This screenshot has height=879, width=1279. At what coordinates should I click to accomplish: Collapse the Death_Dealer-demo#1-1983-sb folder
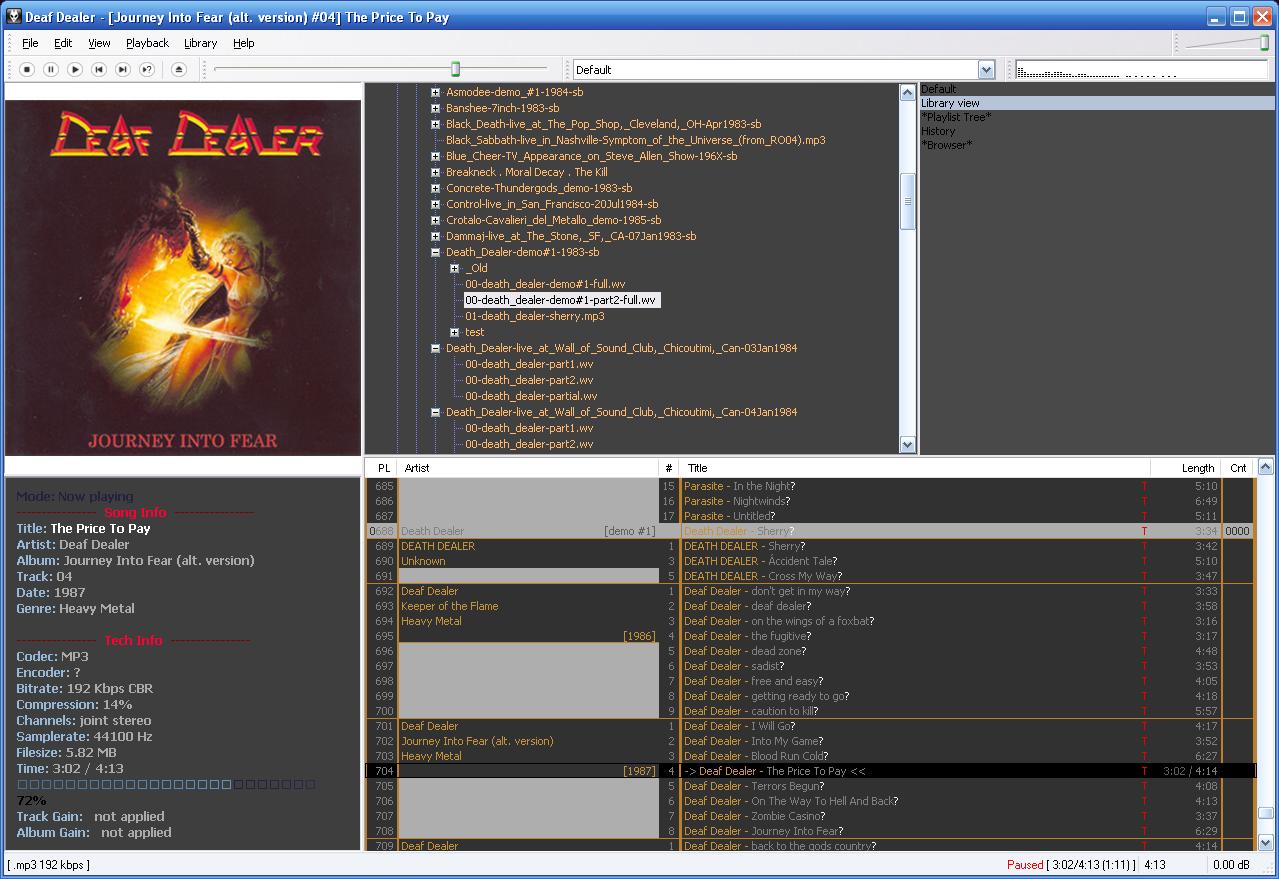[x=436, y=252]
